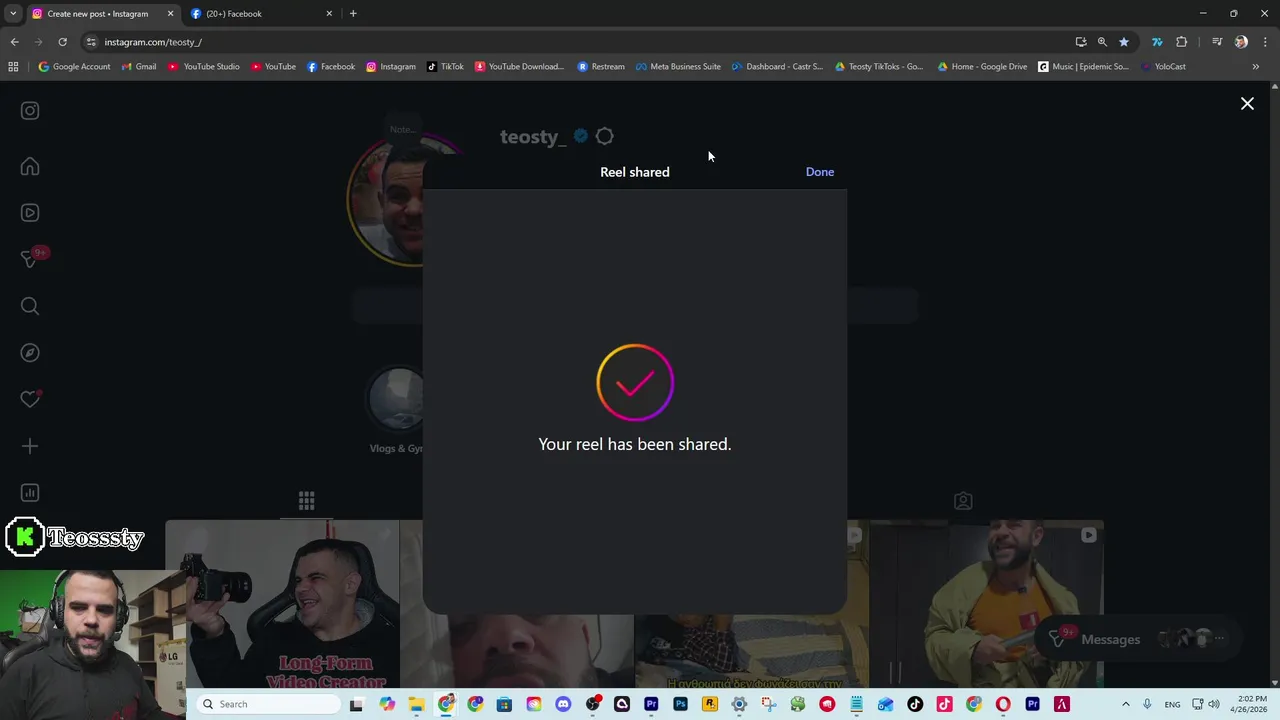Open the zoom magnifier in address bar
The image size is (1280, 720).
pos(1102,42)
